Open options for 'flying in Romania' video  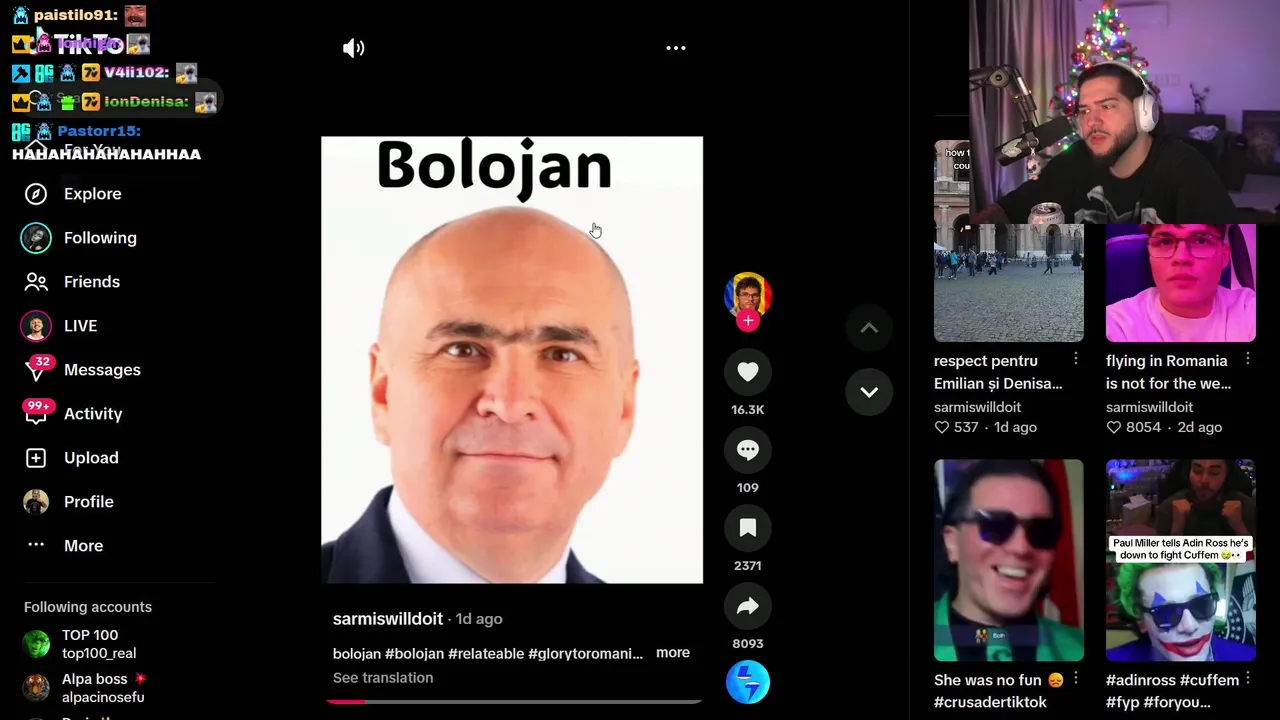[x=1248, y=359]
